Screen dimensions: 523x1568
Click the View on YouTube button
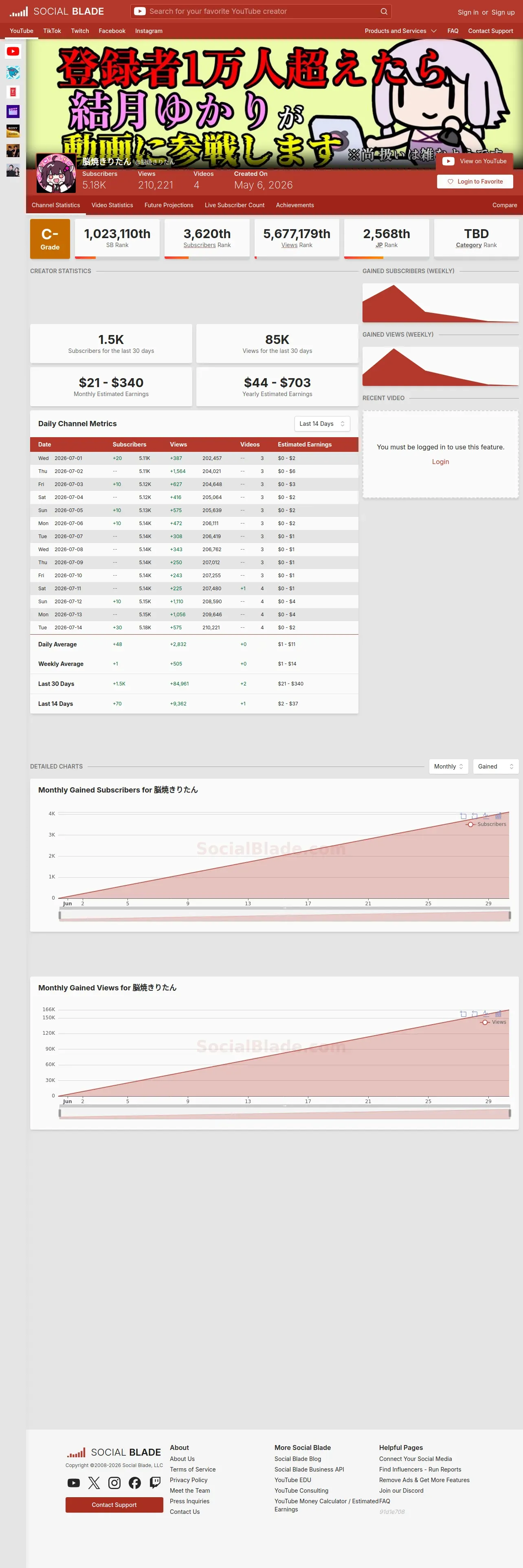click(x=475, y=161)
